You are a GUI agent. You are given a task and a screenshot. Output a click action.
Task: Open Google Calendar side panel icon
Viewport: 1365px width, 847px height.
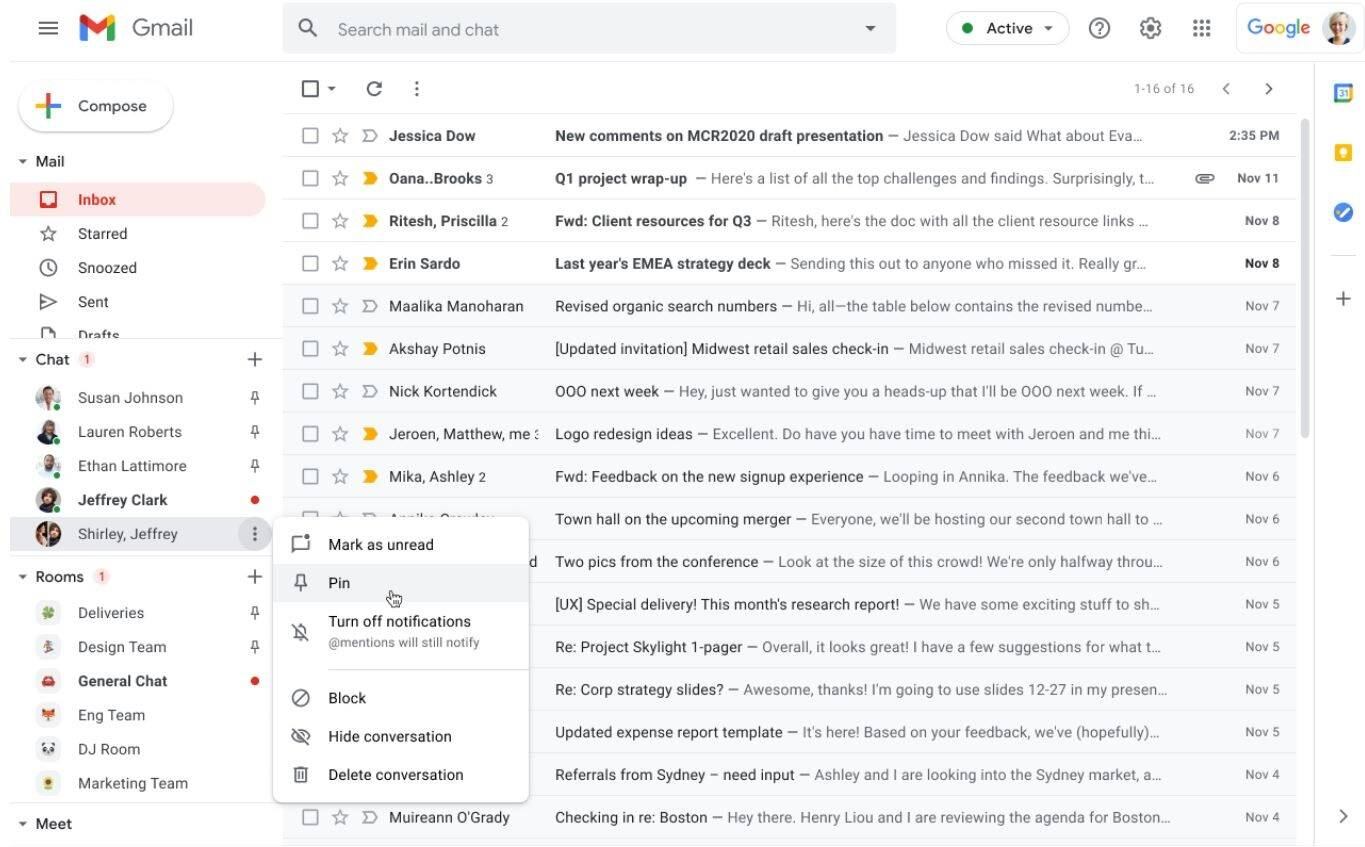click(1343, 92)
